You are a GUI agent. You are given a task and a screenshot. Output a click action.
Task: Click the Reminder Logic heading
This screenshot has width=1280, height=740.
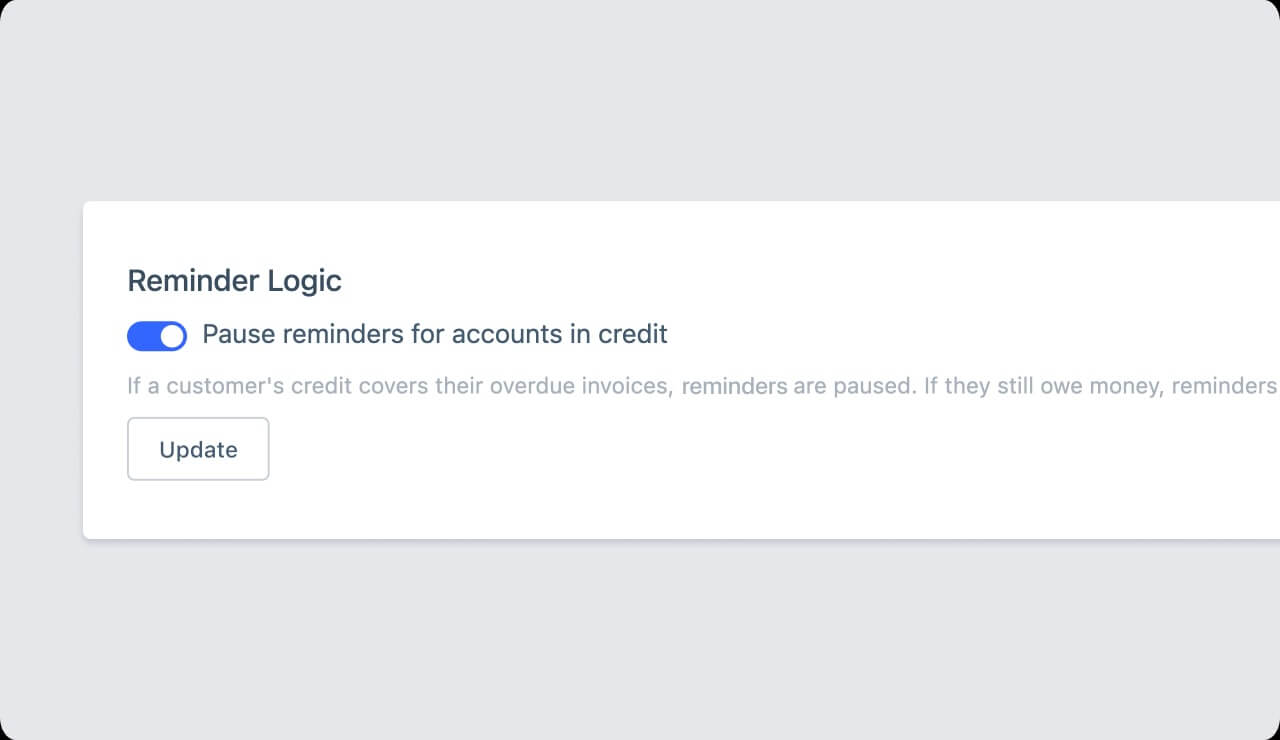point(234,281)
